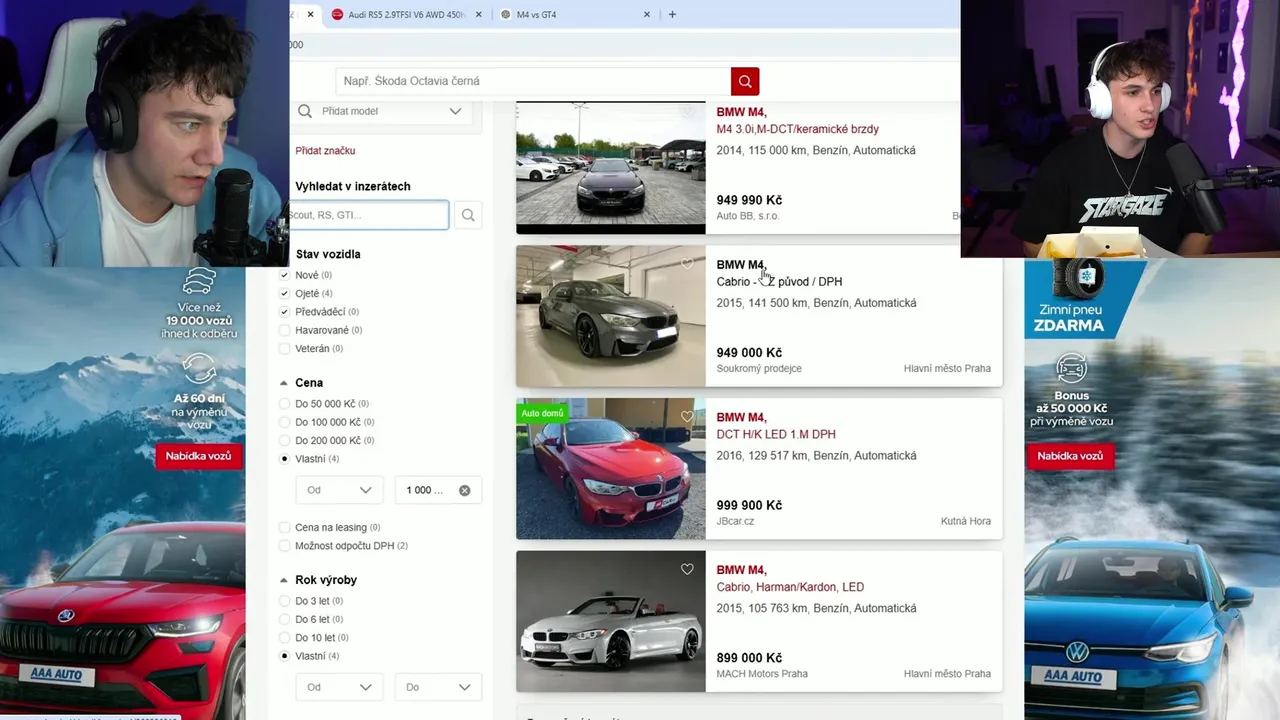Favorite the Cabrio CZ původ listing with heart
The width and height of the screenshot is (1280, 720).
(687, 264)
